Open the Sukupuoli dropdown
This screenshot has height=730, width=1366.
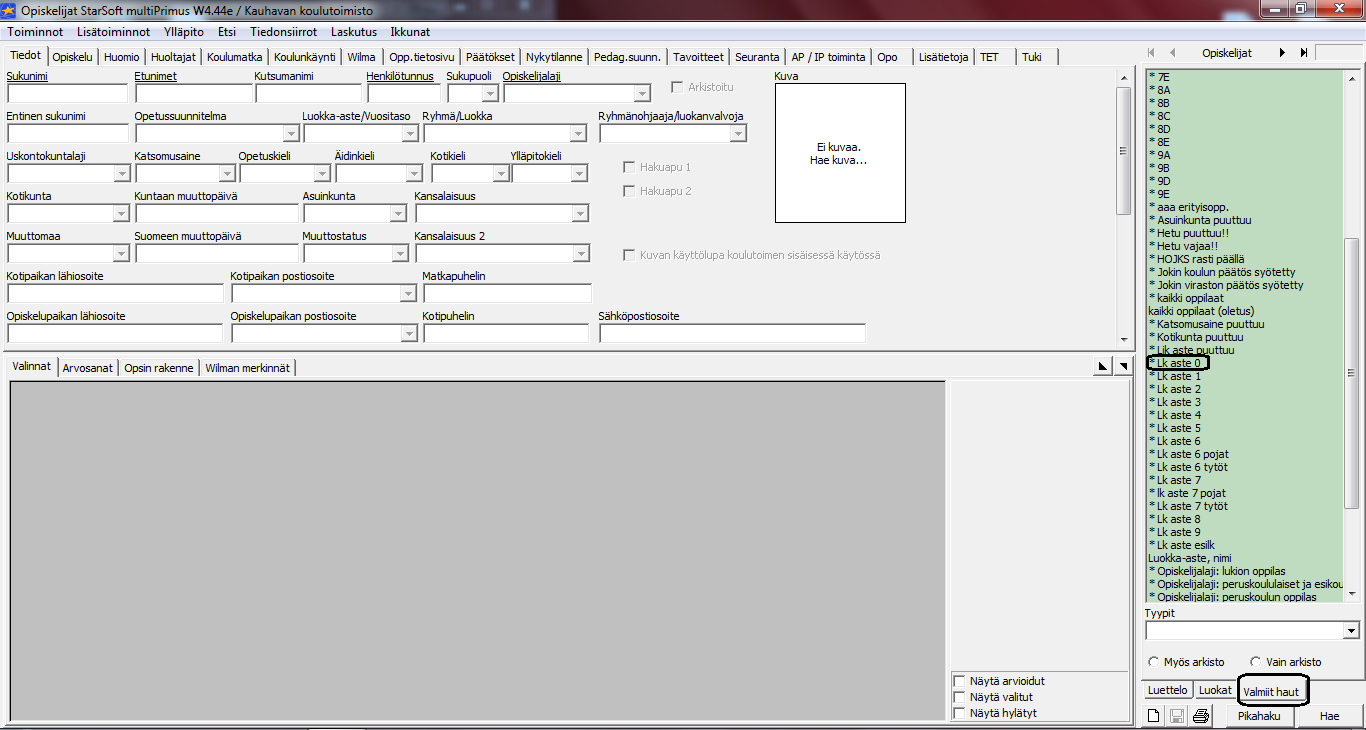(x=490, y=94)
